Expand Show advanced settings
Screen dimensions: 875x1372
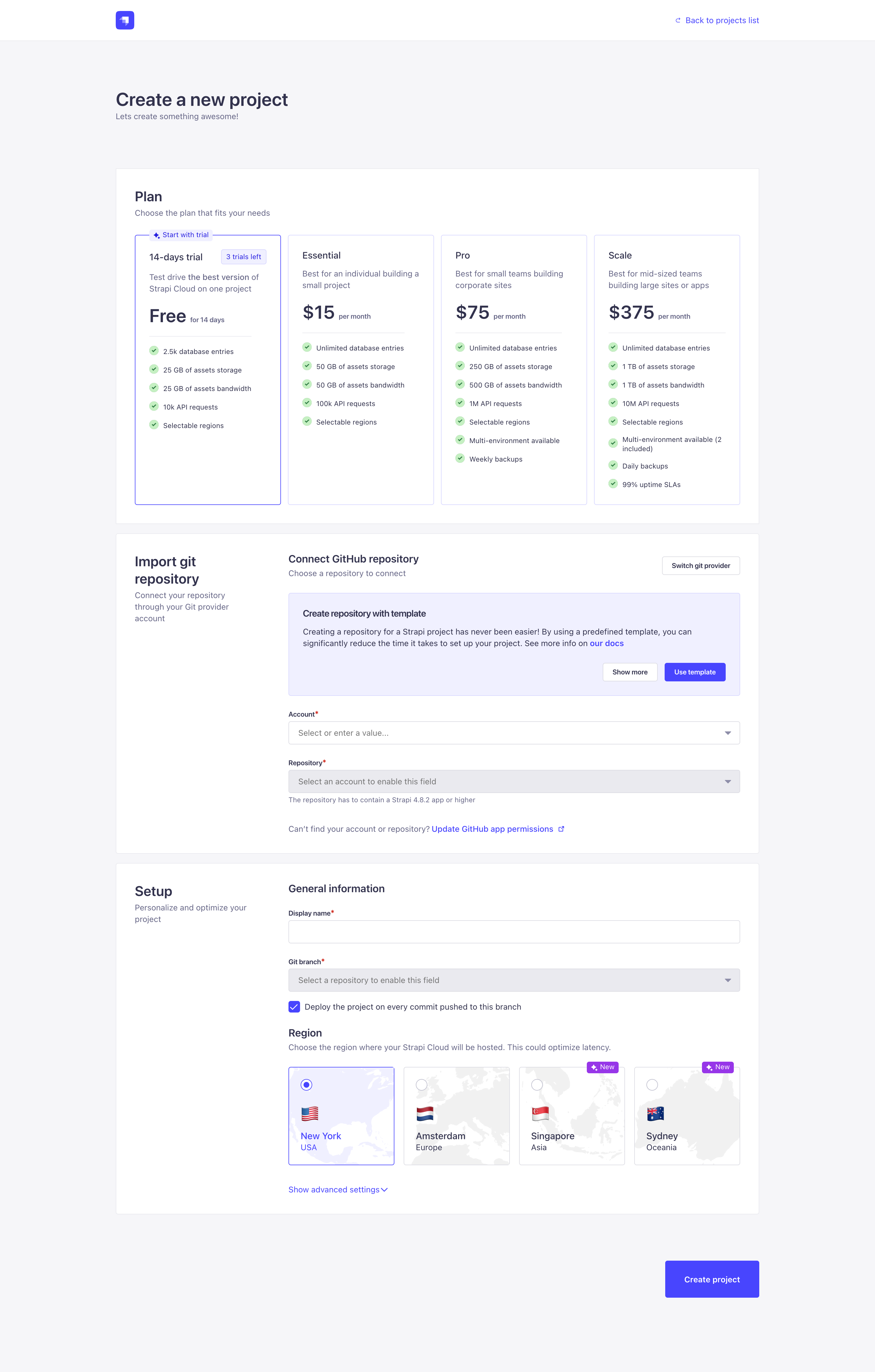pyautogui.click(x=337, y=1190)
